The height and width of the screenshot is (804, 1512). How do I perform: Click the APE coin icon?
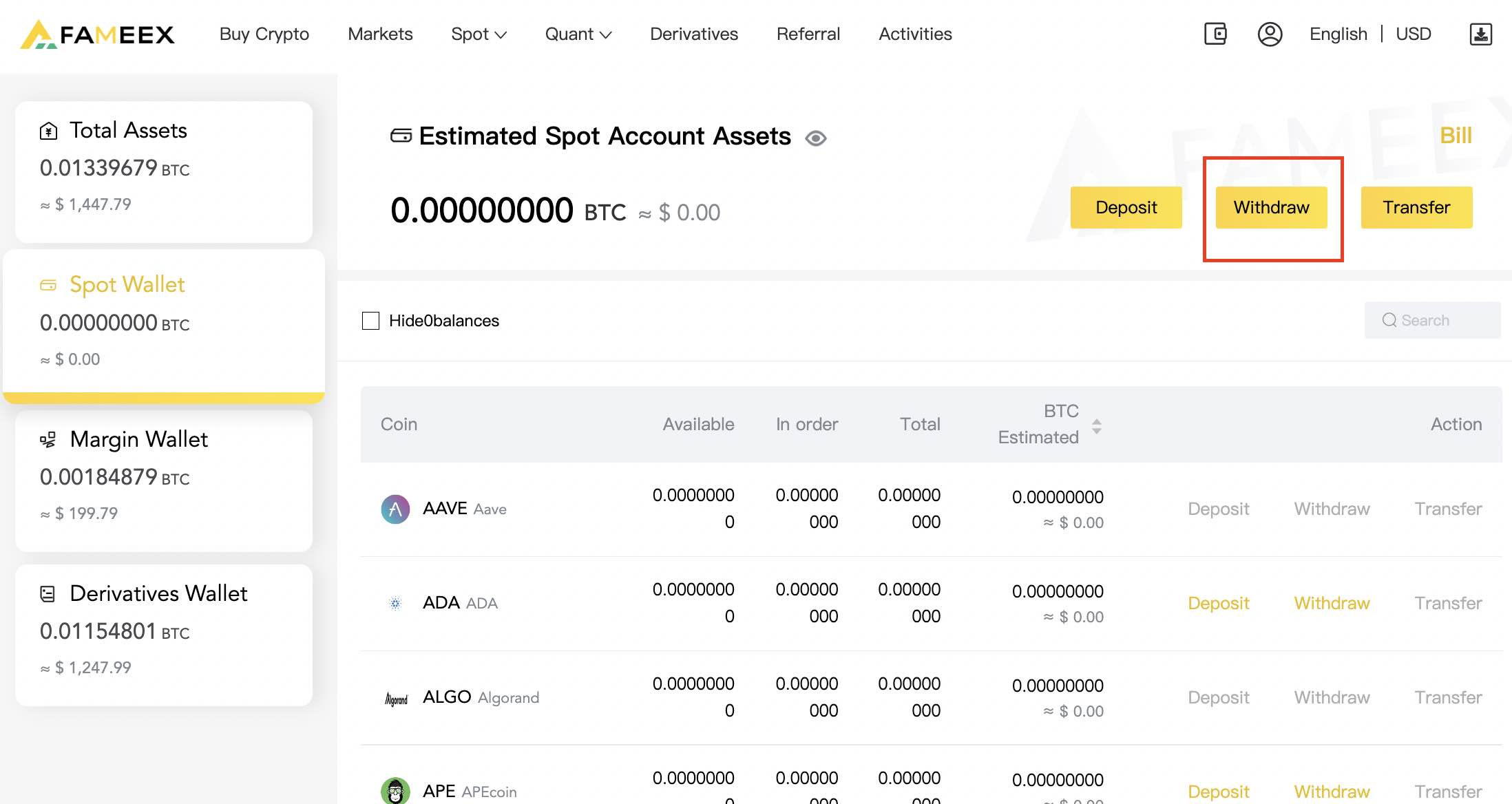coord(395,791)
